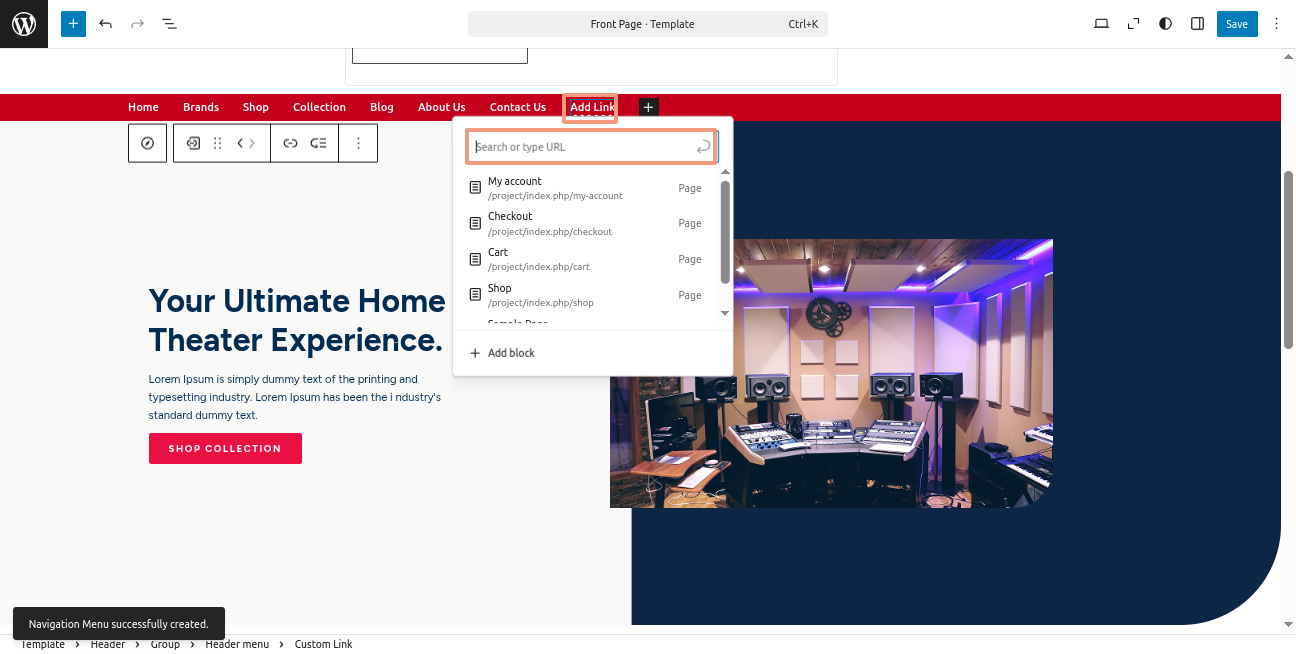Image resolution: width=1296 pixels, height=654 pixels.
Task: Move the link block right
Action: pos(252,143)
